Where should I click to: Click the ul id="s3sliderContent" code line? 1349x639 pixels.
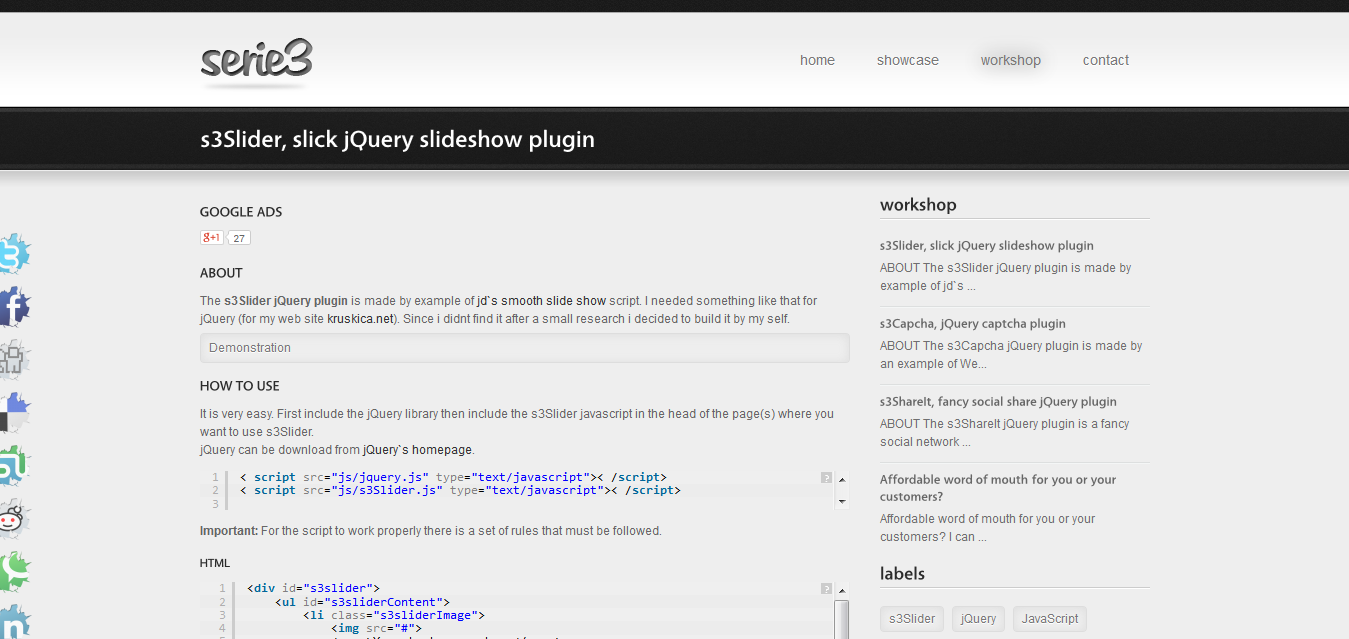[x=362, y=602]
